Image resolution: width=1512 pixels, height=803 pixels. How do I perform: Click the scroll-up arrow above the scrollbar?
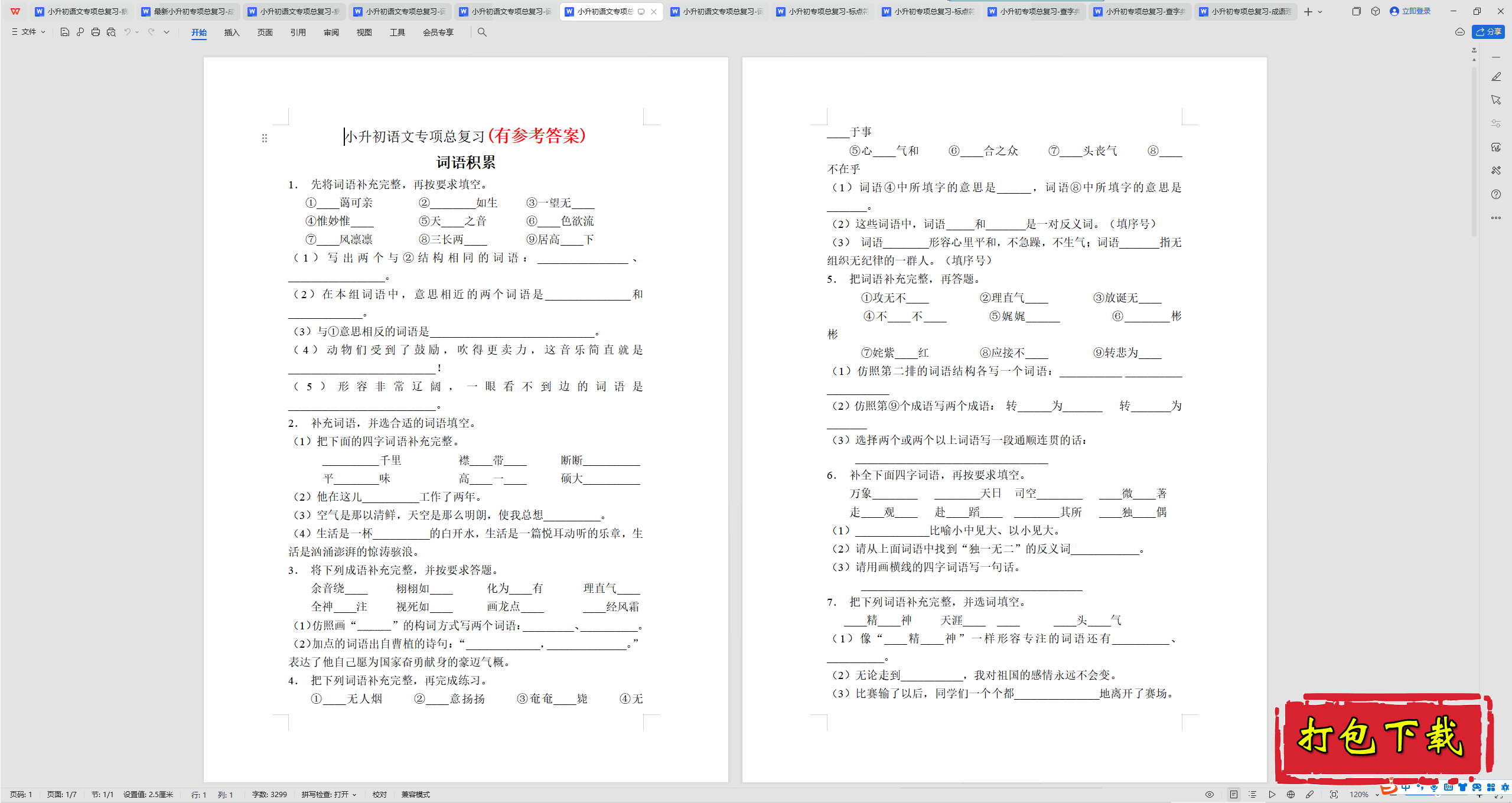1474,59
